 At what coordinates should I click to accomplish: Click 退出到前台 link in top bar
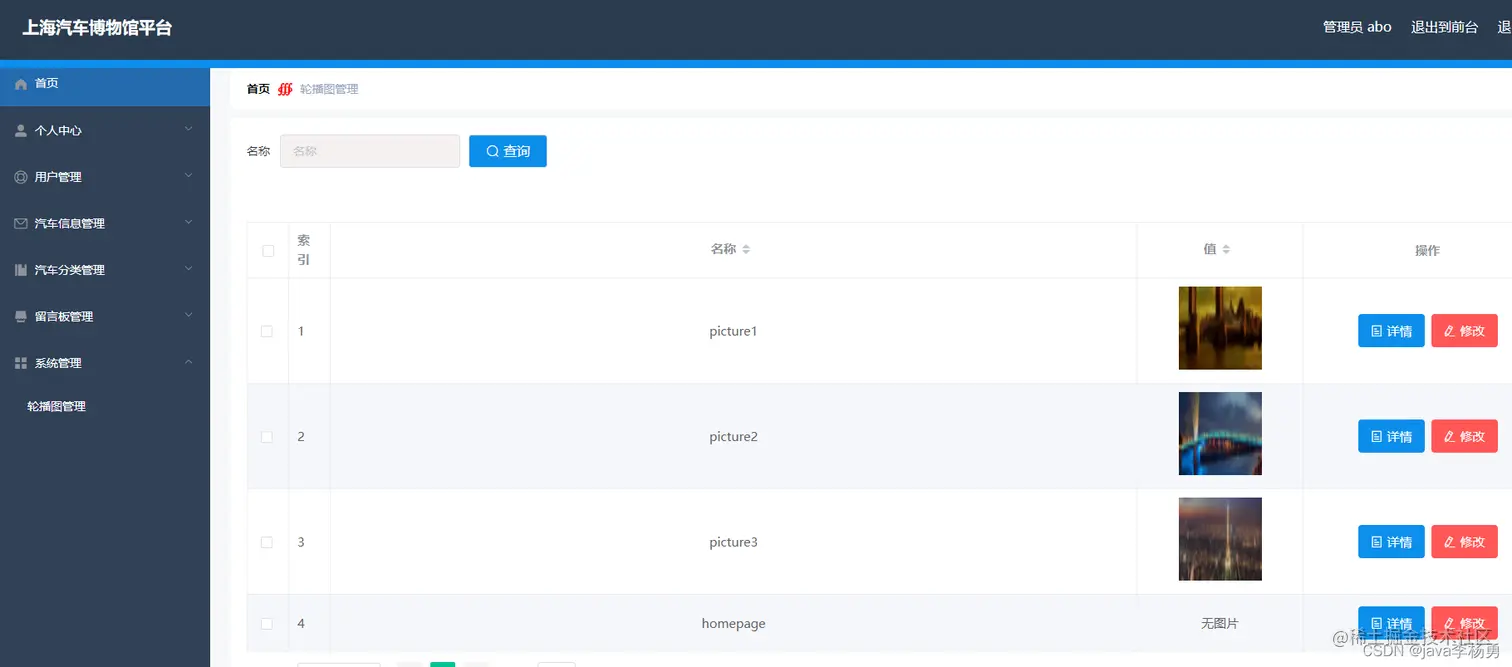[x=1444, y=27]
